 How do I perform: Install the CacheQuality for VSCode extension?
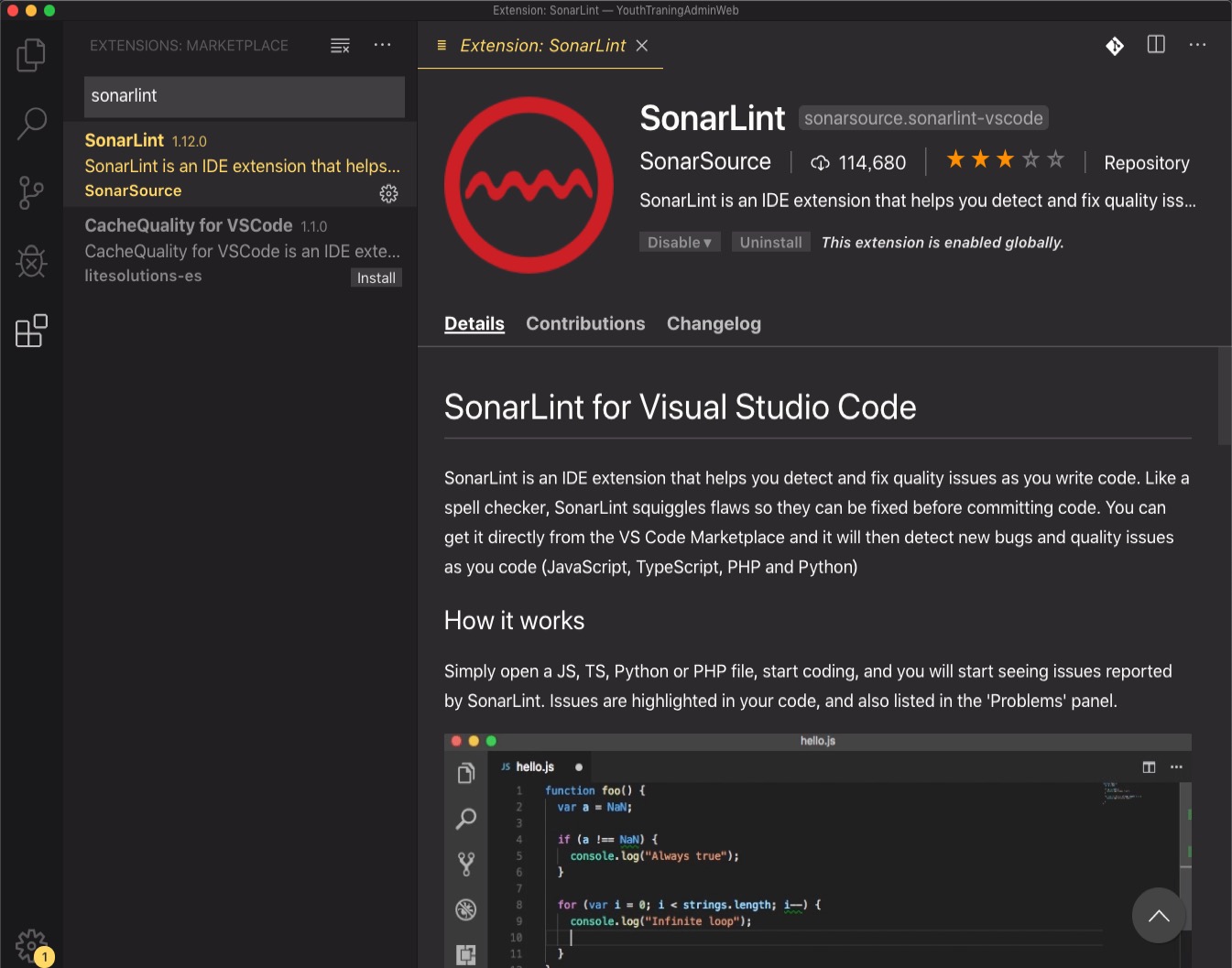[376, 277]
